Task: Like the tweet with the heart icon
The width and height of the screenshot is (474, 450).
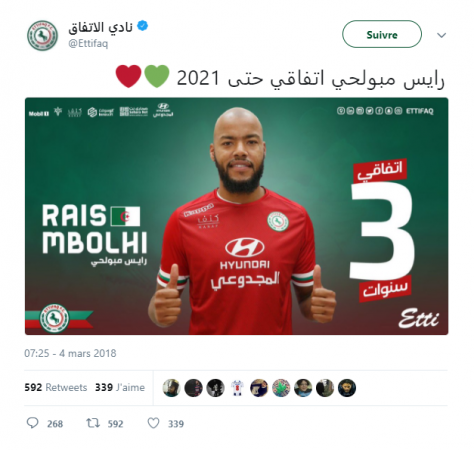Action: (x=153, y=423)
